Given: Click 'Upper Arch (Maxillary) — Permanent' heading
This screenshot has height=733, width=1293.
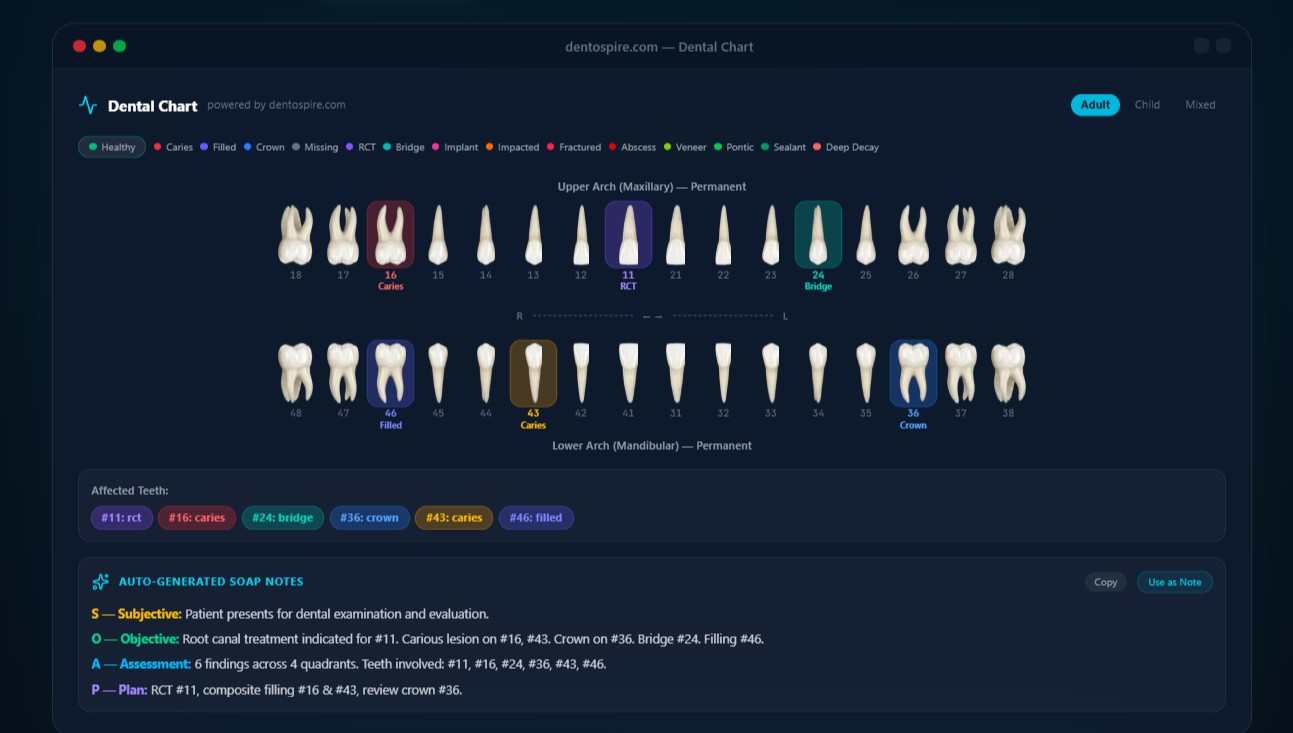Looking at the screenshot, I should pos(652,187).
